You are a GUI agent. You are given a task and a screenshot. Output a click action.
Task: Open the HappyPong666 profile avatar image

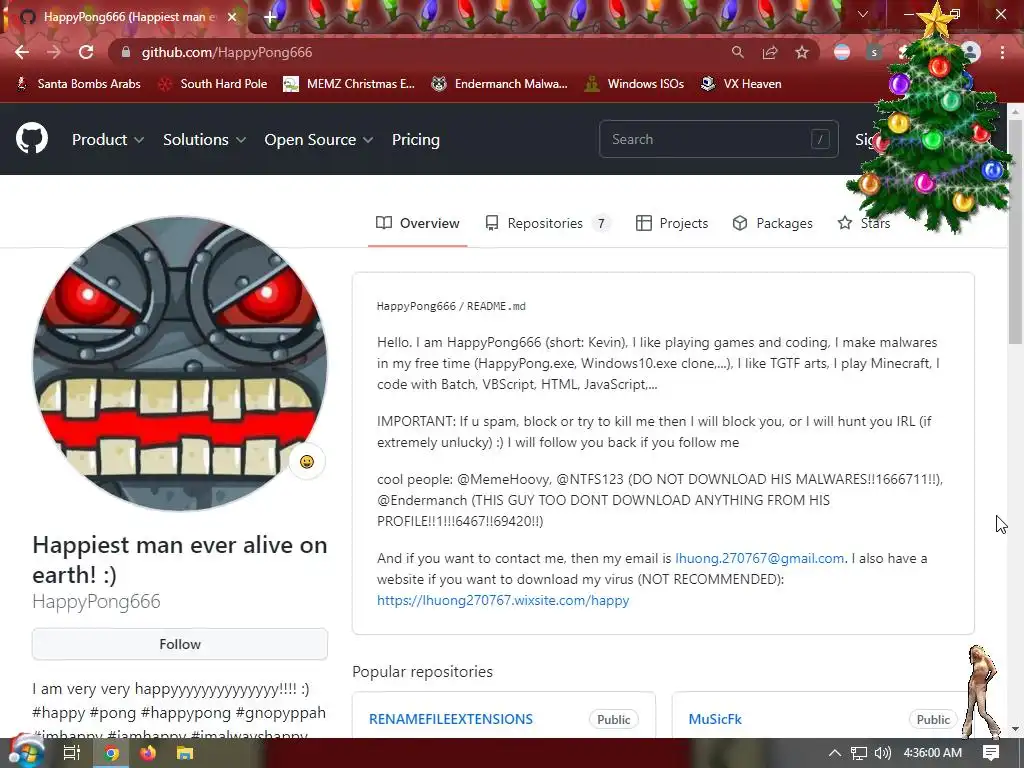(x=180, y=363)
